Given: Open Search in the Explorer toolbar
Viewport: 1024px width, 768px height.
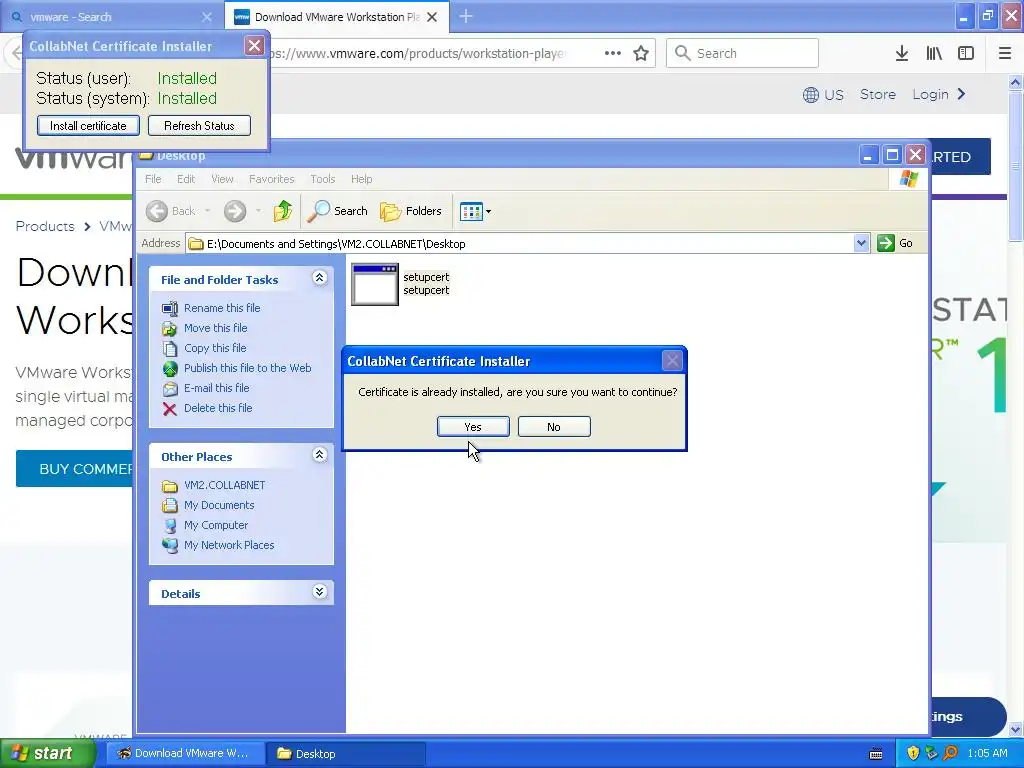Looking at the screenshot, I should pyautogui.click(x=338, y=211).
